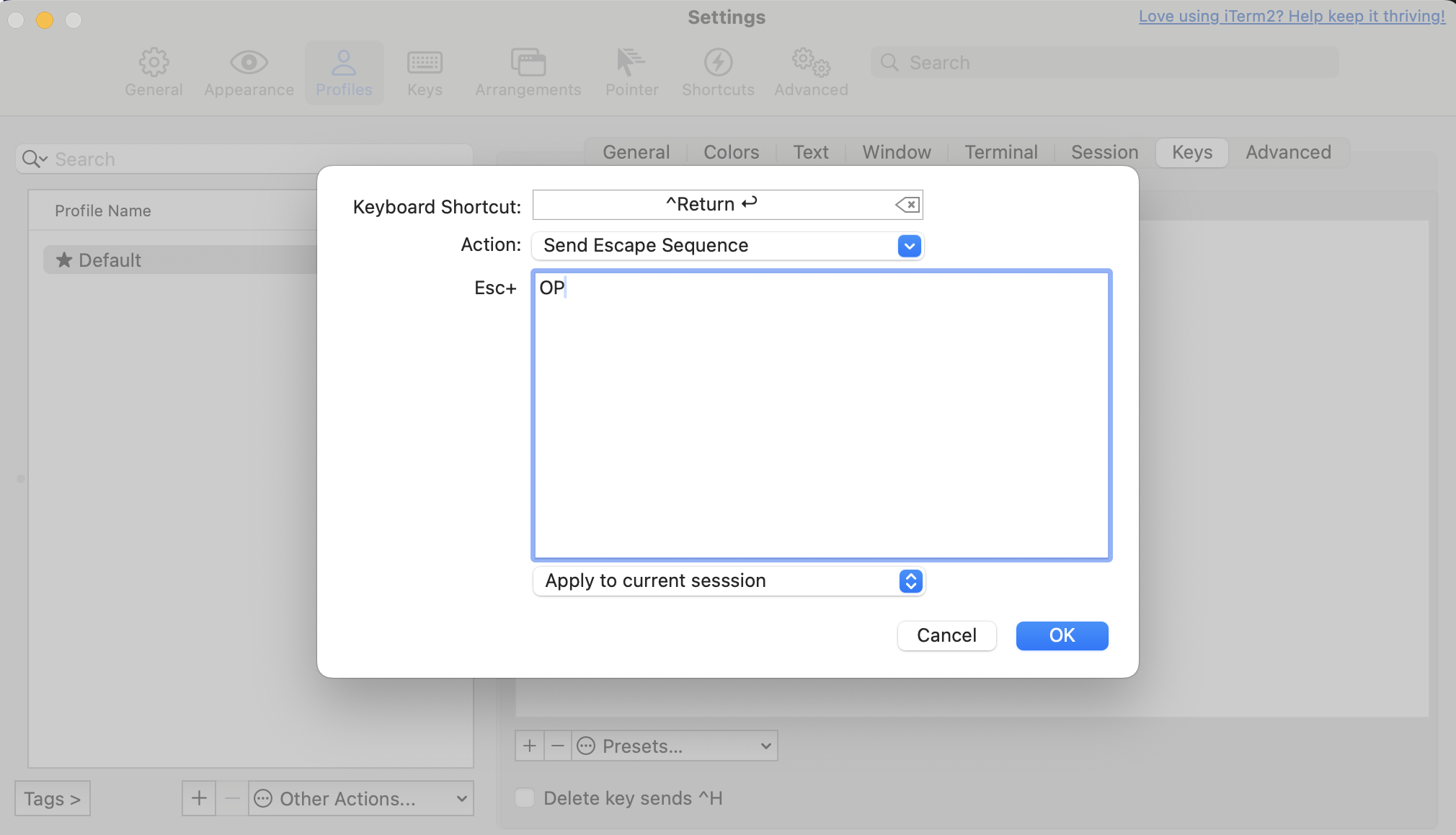Click the Esc+ sequence text area
The width and height of the screenshot is (1456, 835).
point(821,415)
